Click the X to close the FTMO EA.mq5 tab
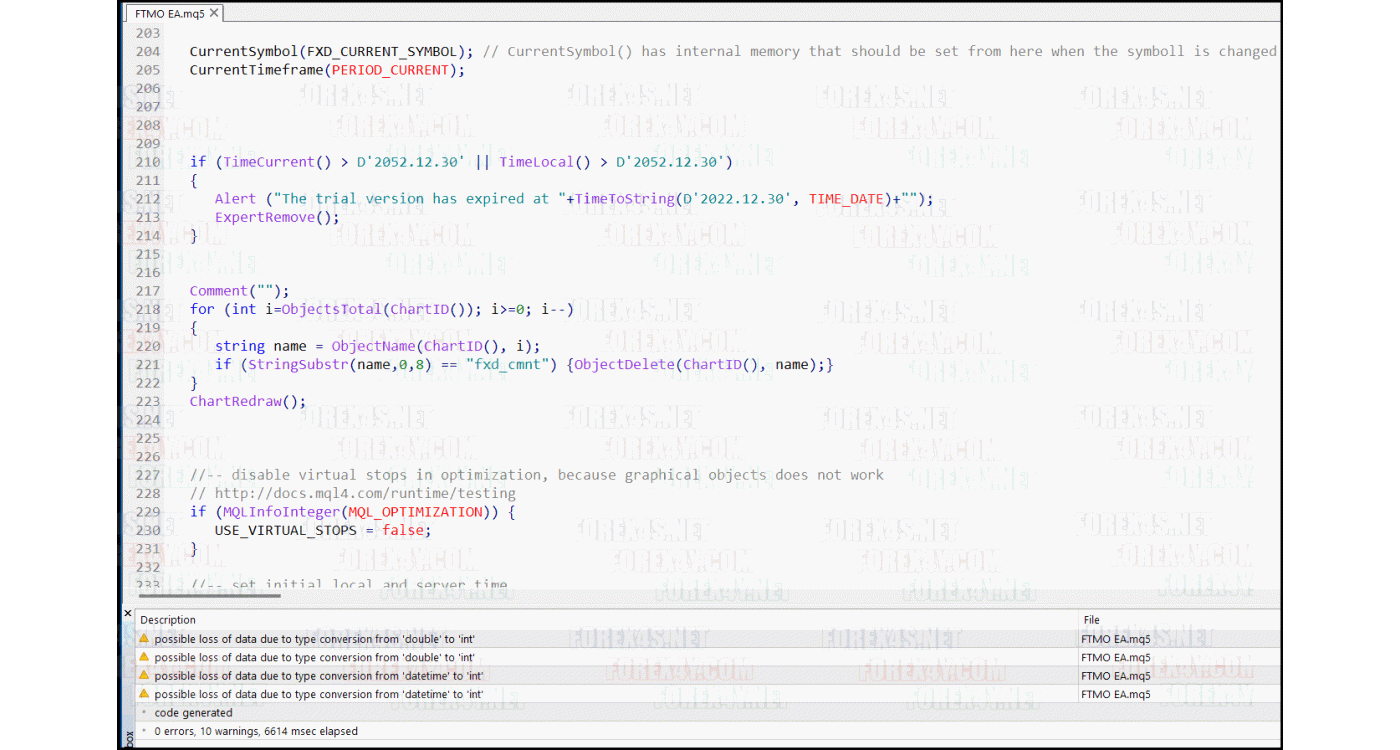This screenshot has height=750, width=1400. coord(216,13)
